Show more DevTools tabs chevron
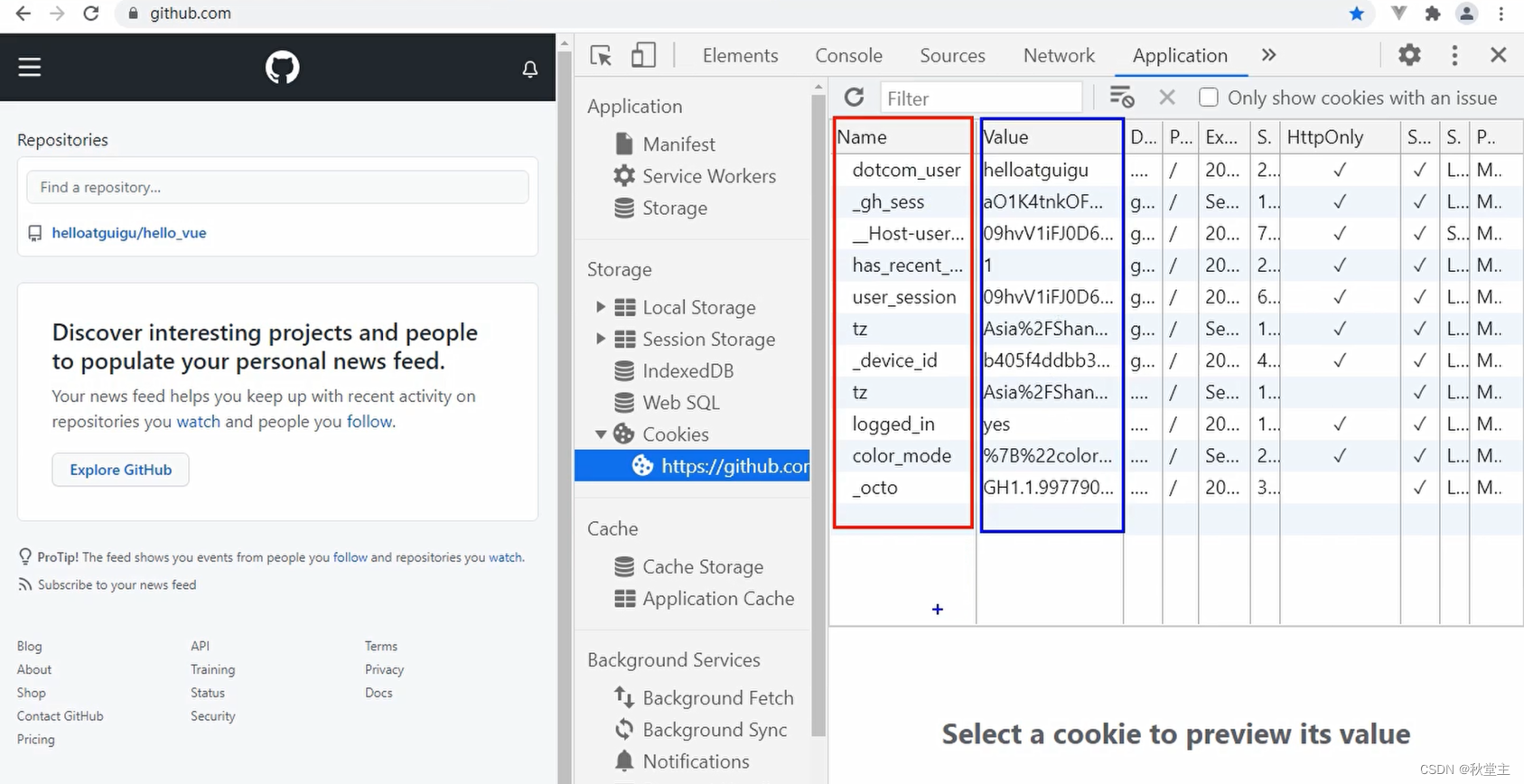This screenshot has height=784, width=1524. click(1269, 55)
